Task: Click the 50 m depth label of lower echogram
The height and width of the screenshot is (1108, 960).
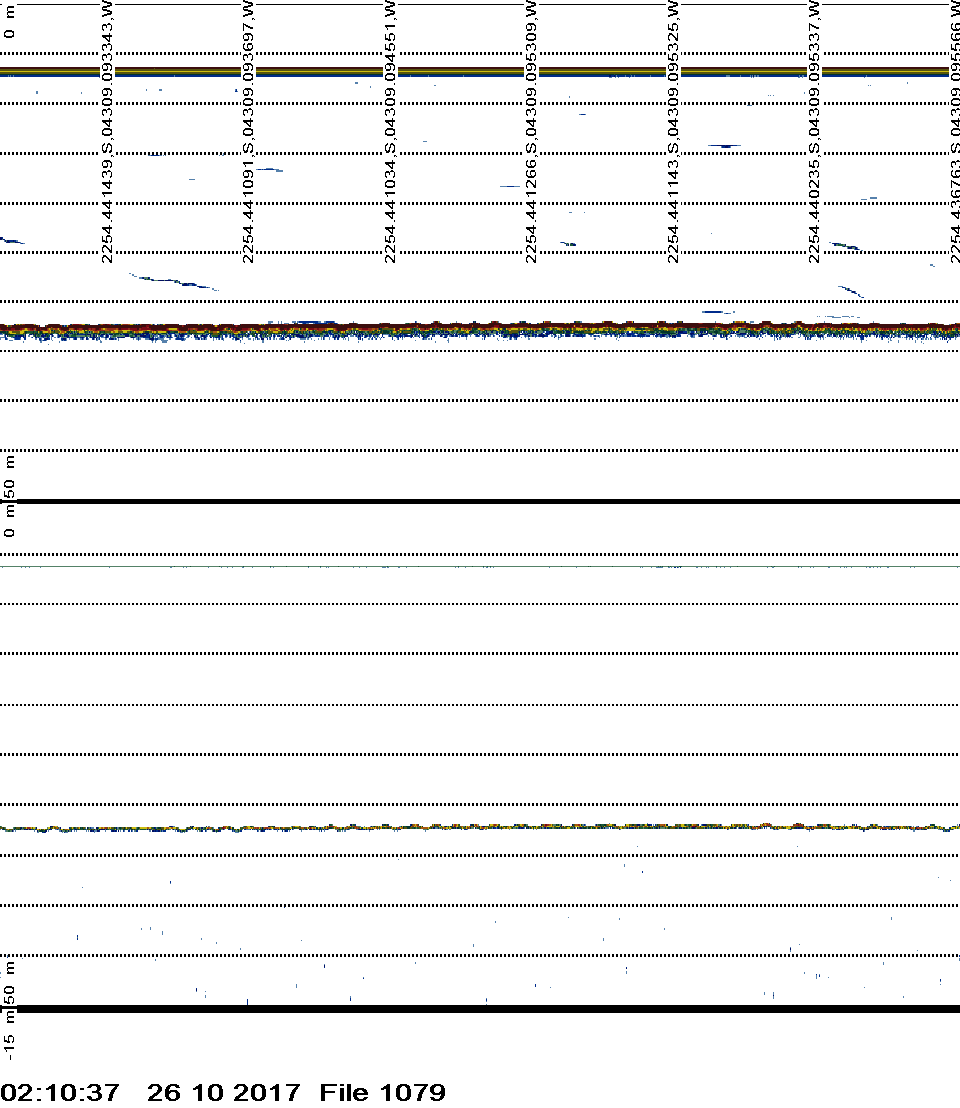Action: click(10, 983)
